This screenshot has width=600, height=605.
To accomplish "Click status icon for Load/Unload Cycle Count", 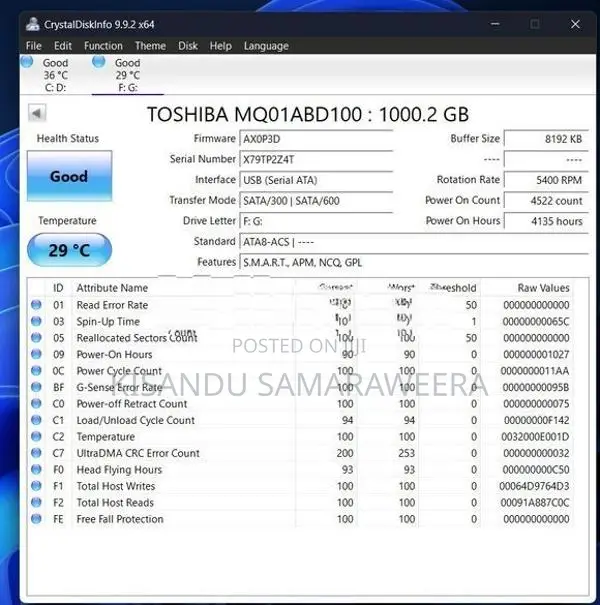I will 36,420.
